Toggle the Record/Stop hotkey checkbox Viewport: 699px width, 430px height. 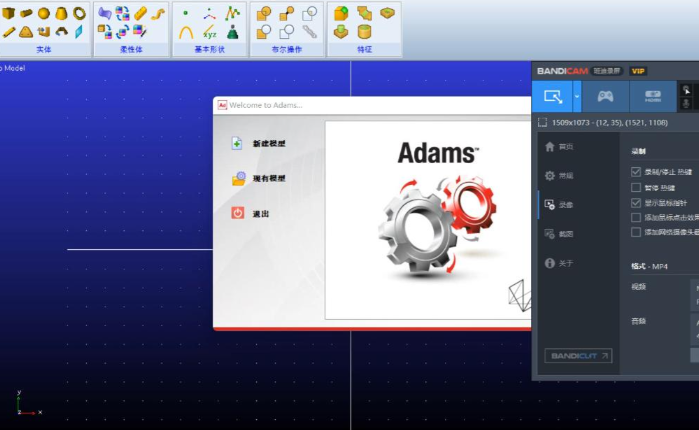tap(637, 172)
